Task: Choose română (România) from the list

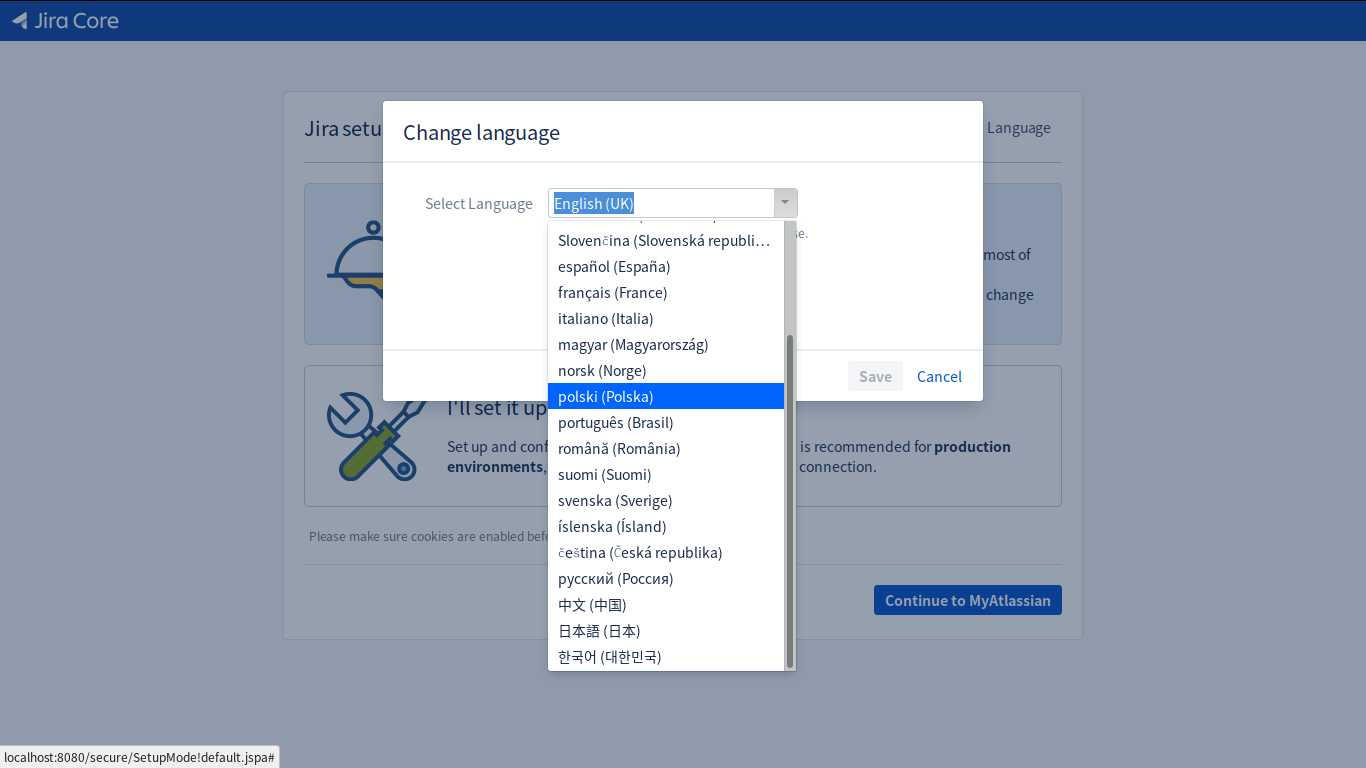Action: point(666,448)
